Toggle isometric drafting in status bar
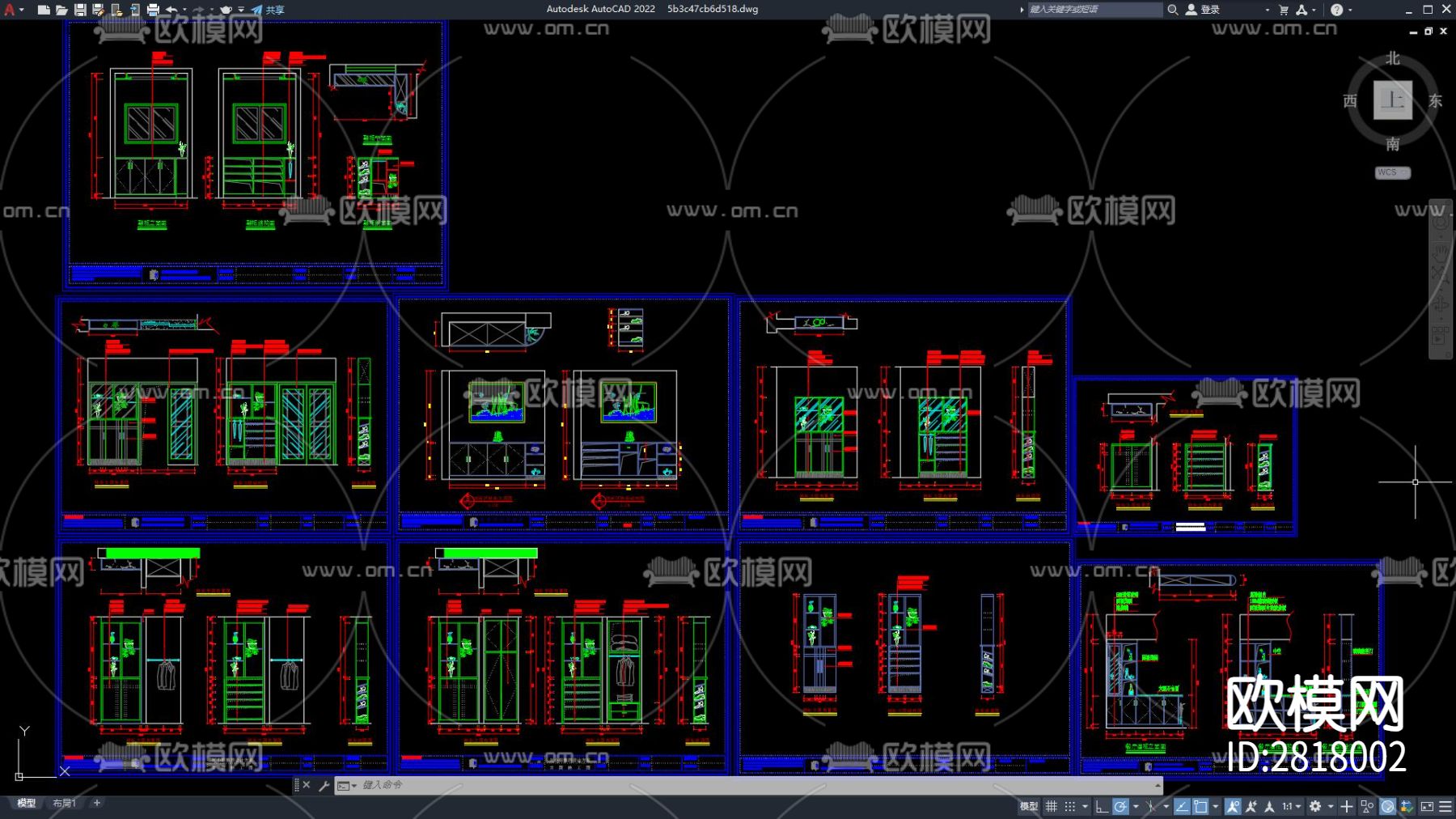Image resolution: width=1456 pixels, height=819 pixels. click(x=1151, y=806)
